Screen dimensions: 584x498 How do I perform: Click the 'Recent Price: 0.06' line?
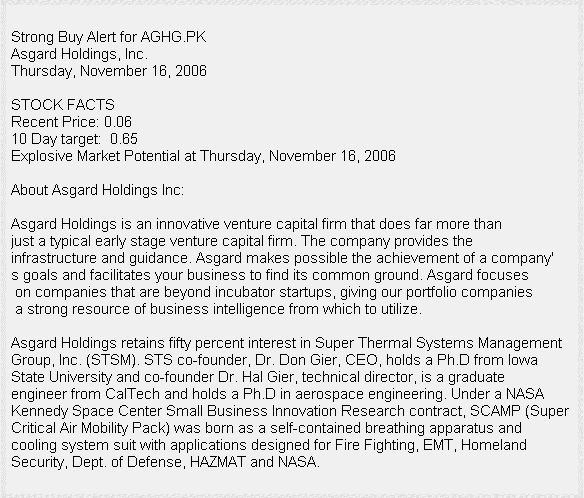tap(72, 122)
